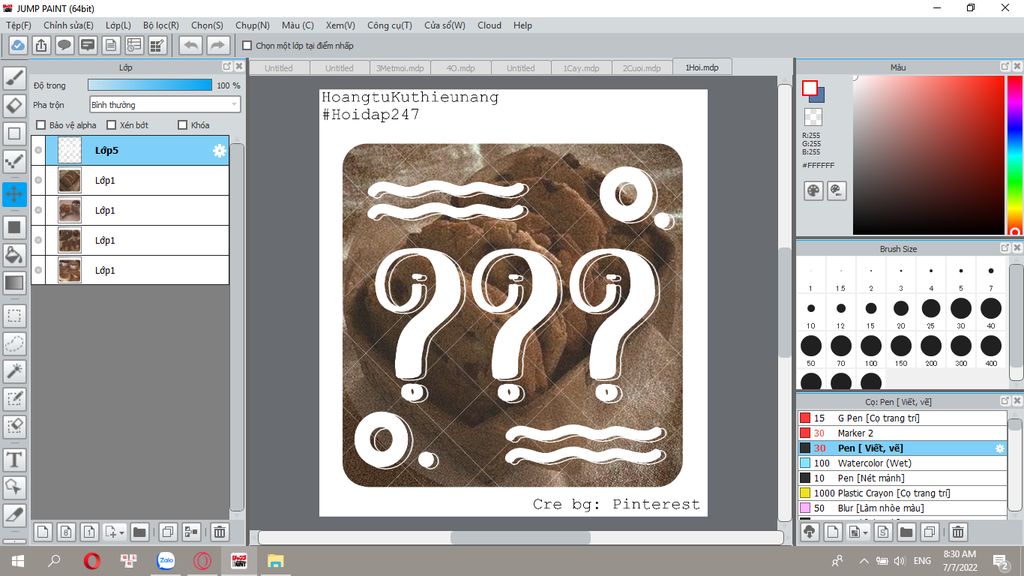
Task: Click the foreground white color swatch
Action: [x=810, y=88]
